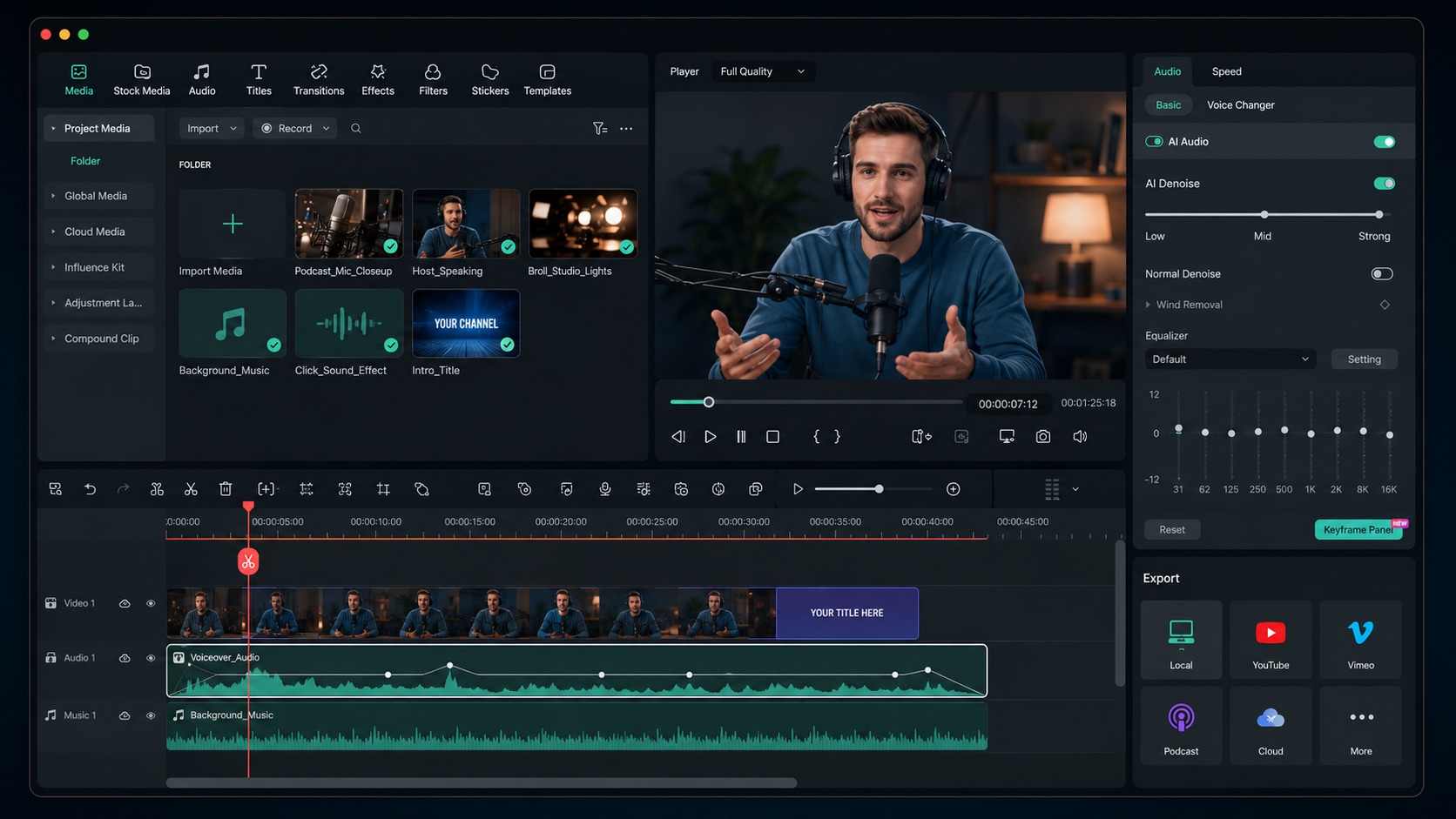This screenshot has height=819, width=1456.
Task: Click the redo arrow in timeline toolbar
Action: [x=124, y=489]
